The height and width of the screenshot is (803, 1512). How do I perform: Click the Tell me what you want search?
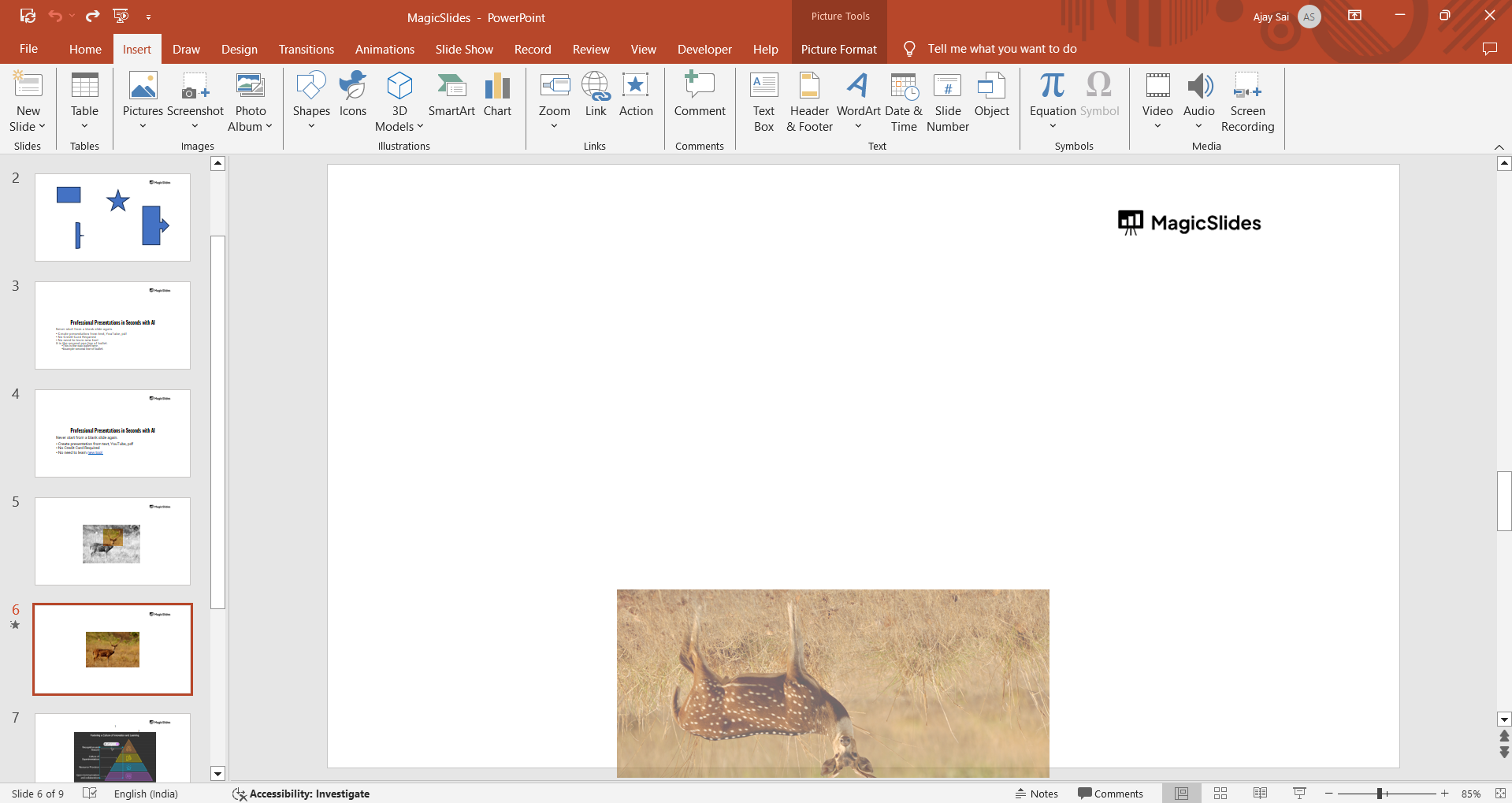1001,49
